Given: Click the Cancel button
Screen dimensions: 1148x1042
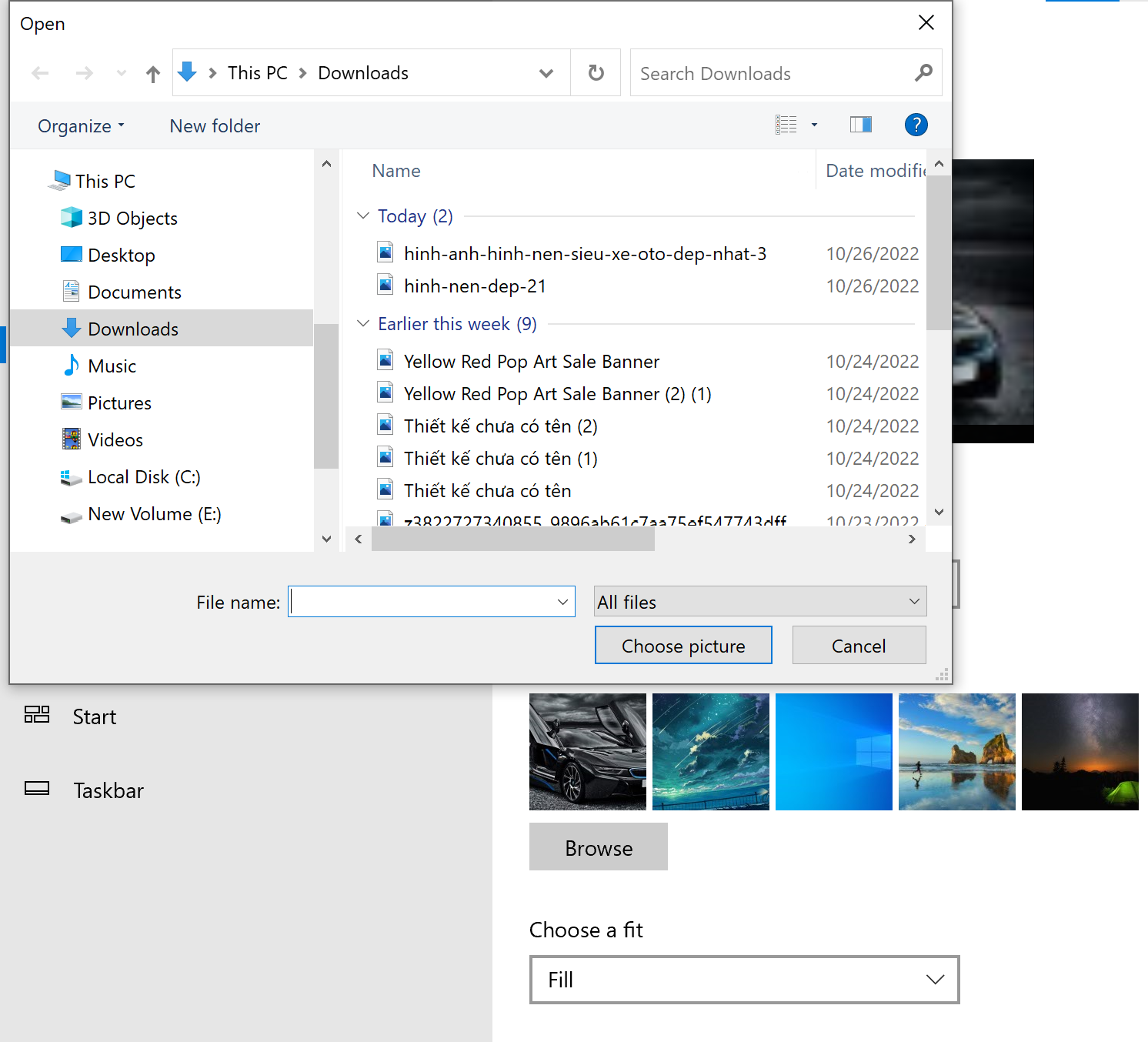Looking at the screenshot, I should point(859,646).
